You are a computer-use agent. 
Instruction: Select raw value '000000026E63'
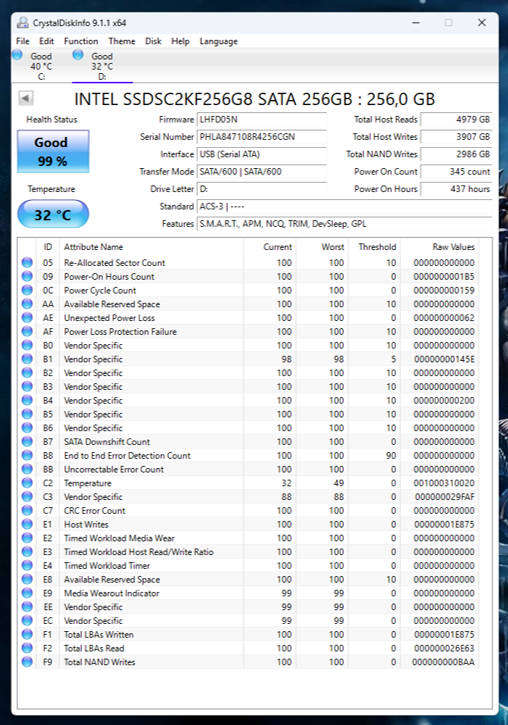[x=444, y=648]
